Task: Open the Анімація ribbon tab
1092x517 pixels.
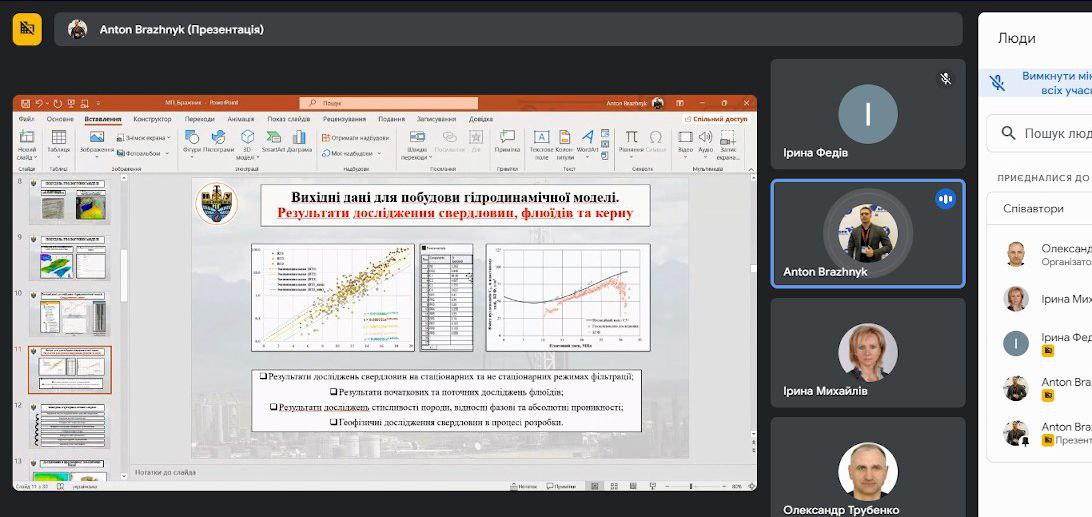Action: click(240, 119)
